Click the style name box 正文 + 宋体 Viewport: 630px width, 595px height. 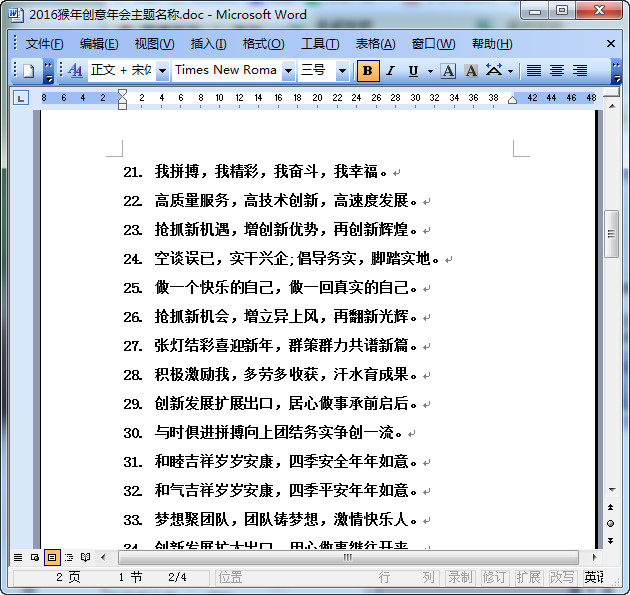tap(122, 70)
